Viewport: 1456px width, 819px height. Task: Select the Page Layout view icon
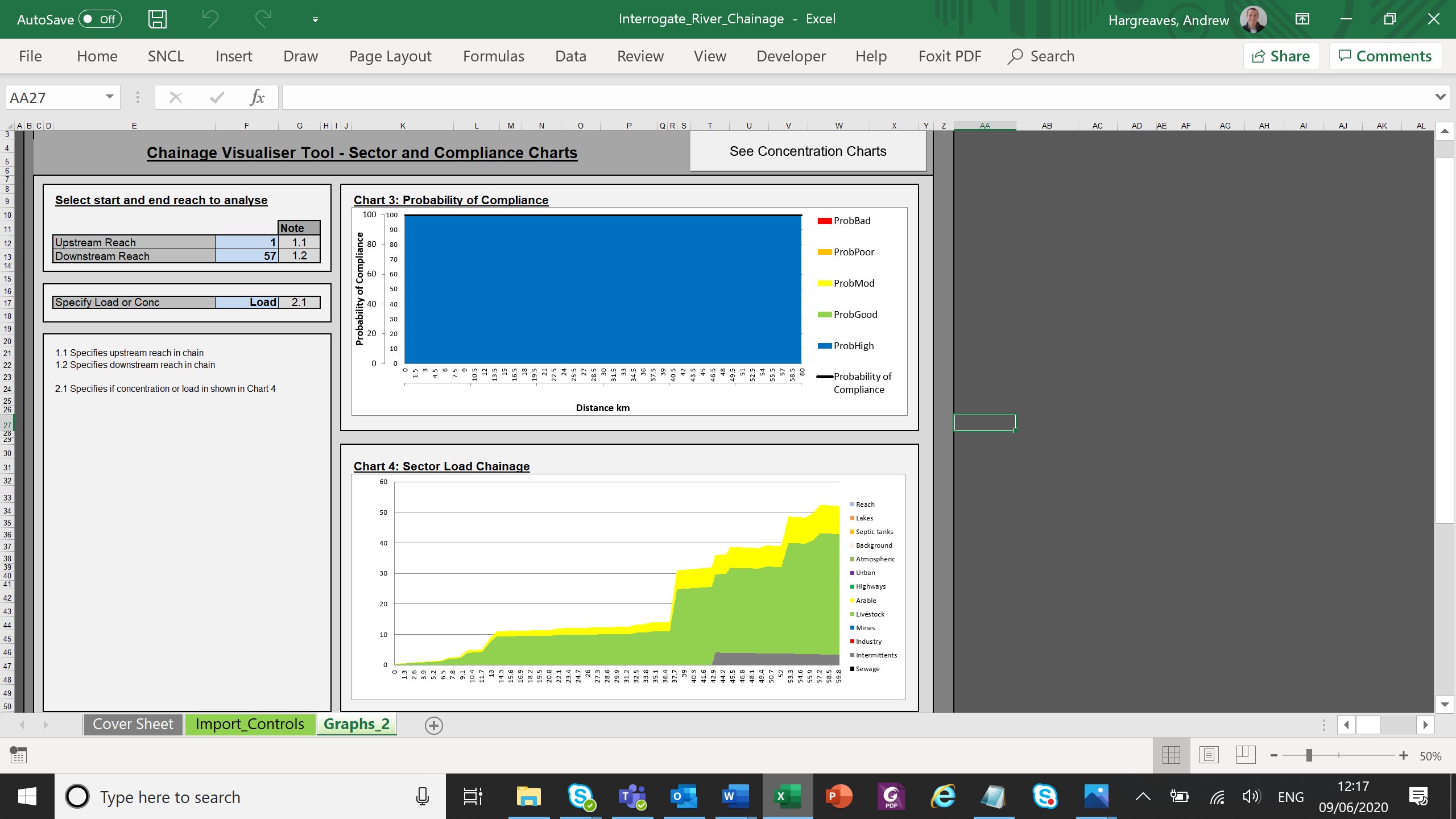[x=1209, y=755]
